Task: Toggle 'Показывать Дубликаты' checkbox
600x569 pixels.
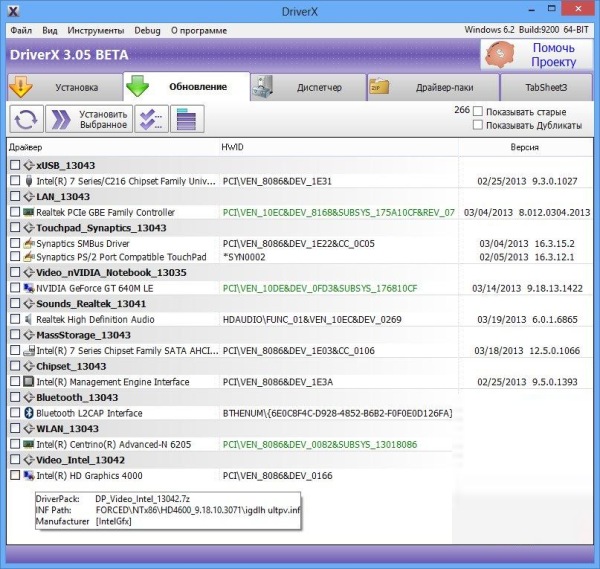Action: pos(478,126)
